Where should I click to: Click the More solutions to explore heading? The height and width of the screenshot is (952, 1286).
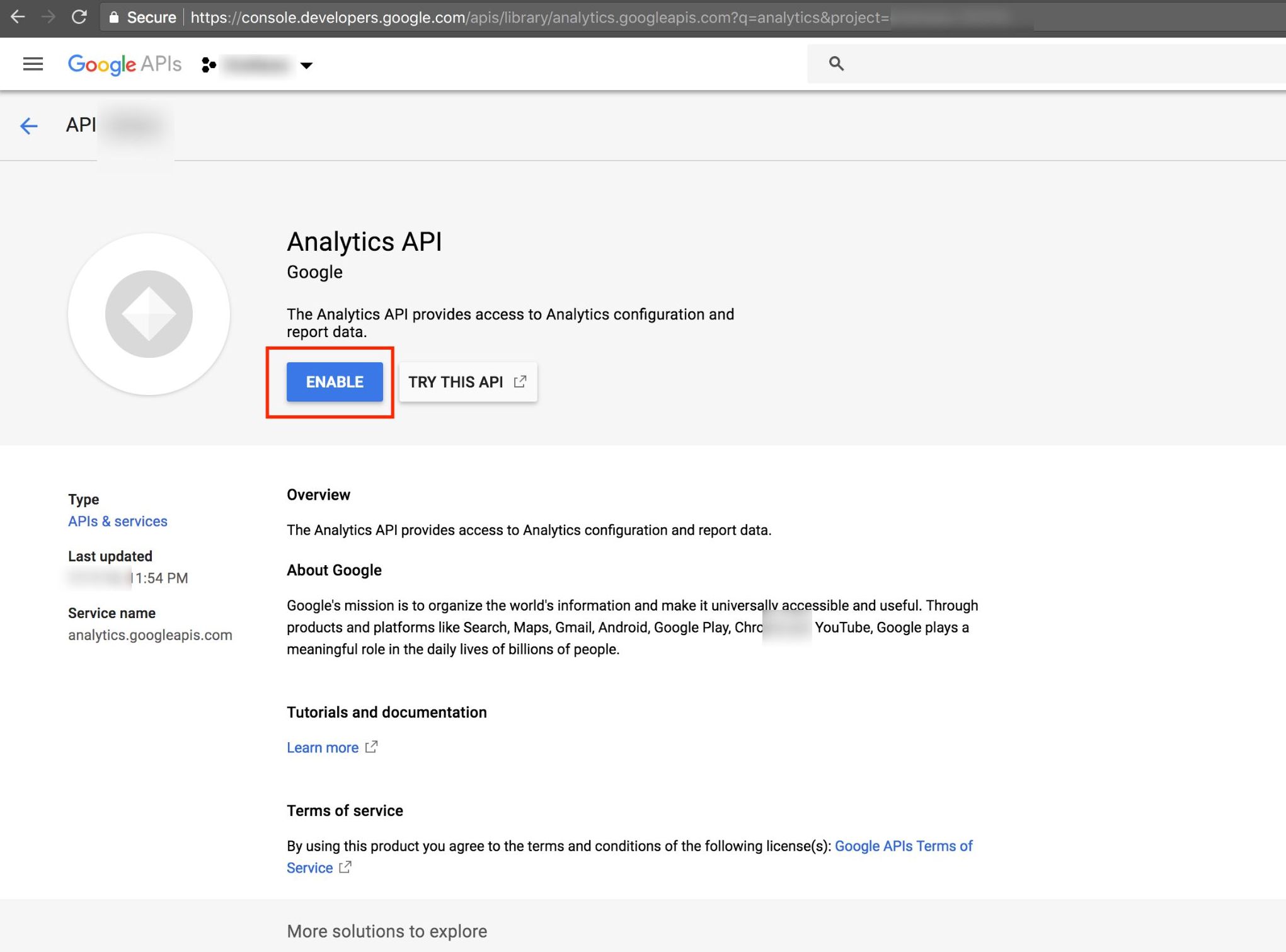coord(387,931)
